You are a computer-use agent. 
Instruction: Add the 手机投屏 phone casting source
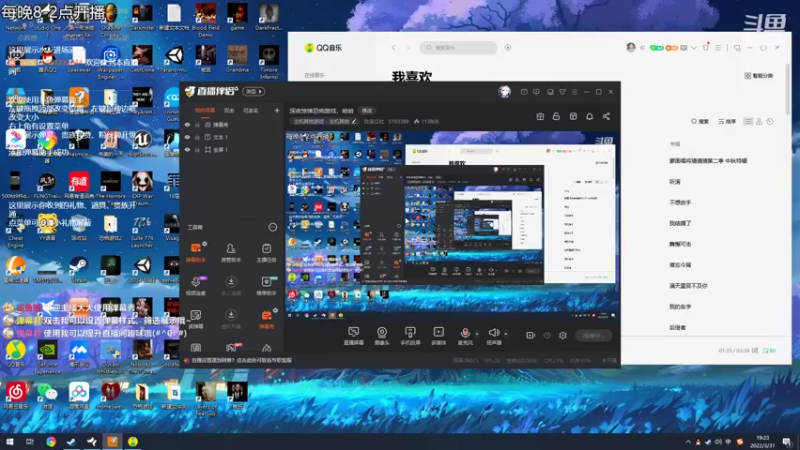tap(410, 336)
